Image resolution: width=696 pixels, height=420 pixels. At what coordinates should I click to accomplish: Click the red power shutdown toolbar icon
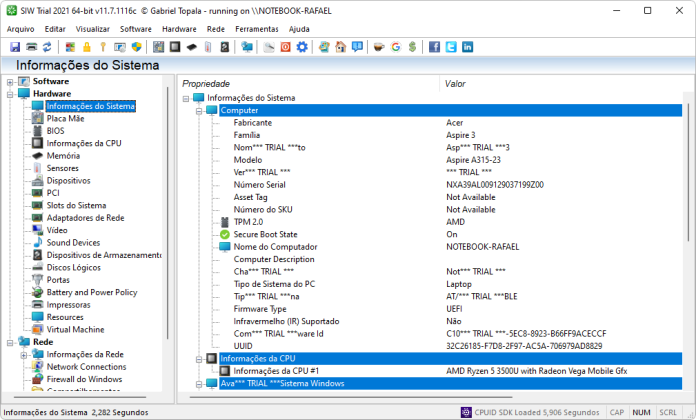pyautogui.click(x=285, y=47)
